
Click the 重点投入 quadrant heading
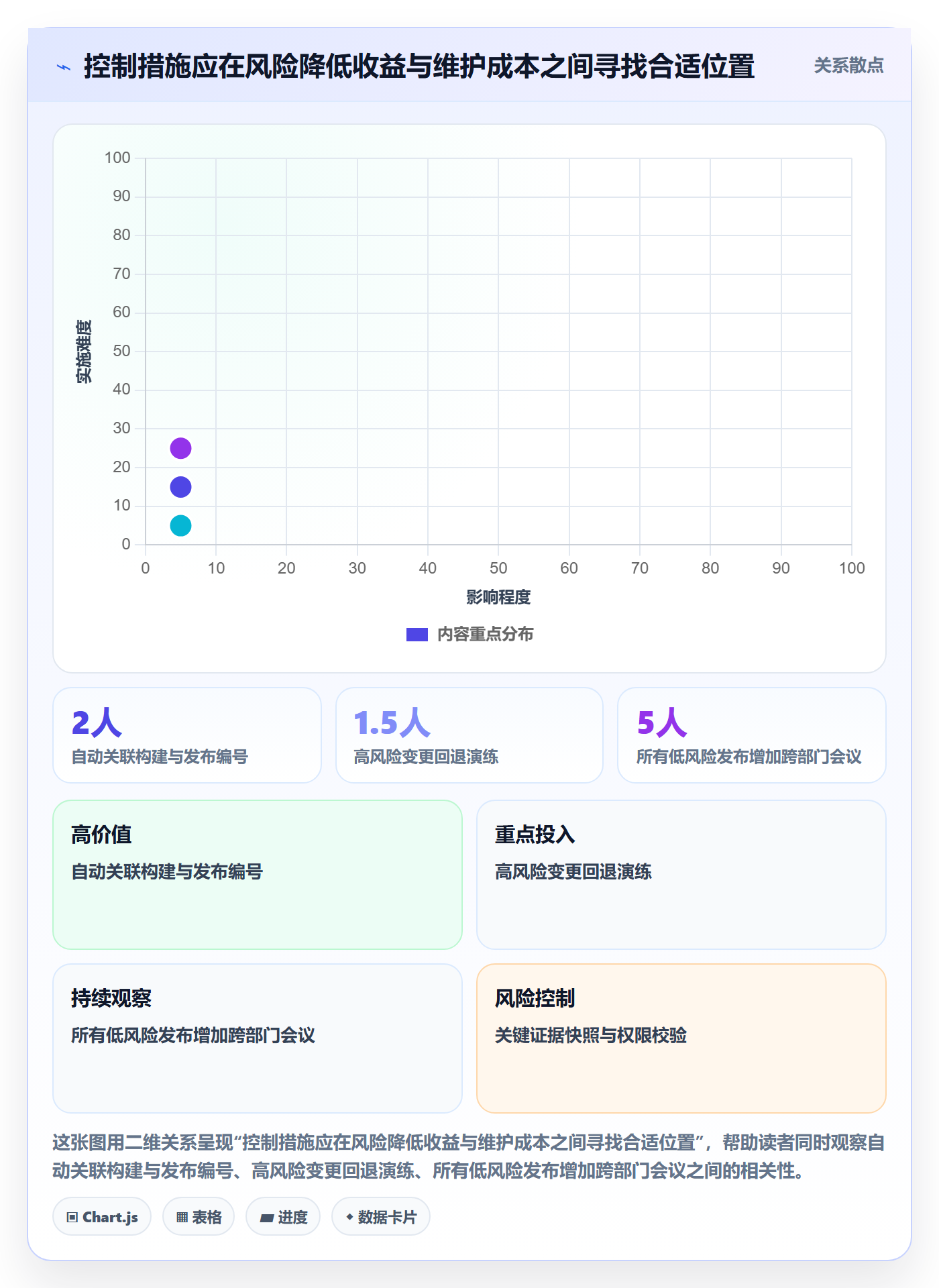pos(535,835)
